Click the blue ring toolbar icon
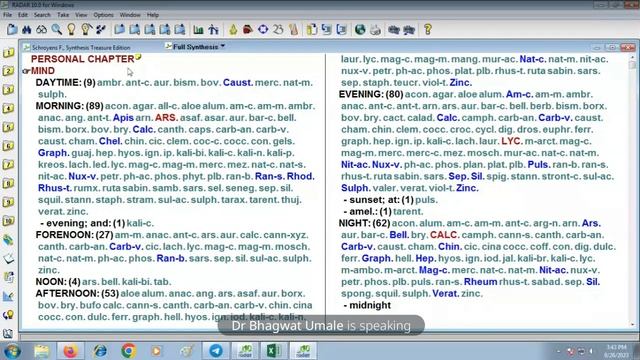The height and width of the screenshot is (360, 640). coord(263,29)
